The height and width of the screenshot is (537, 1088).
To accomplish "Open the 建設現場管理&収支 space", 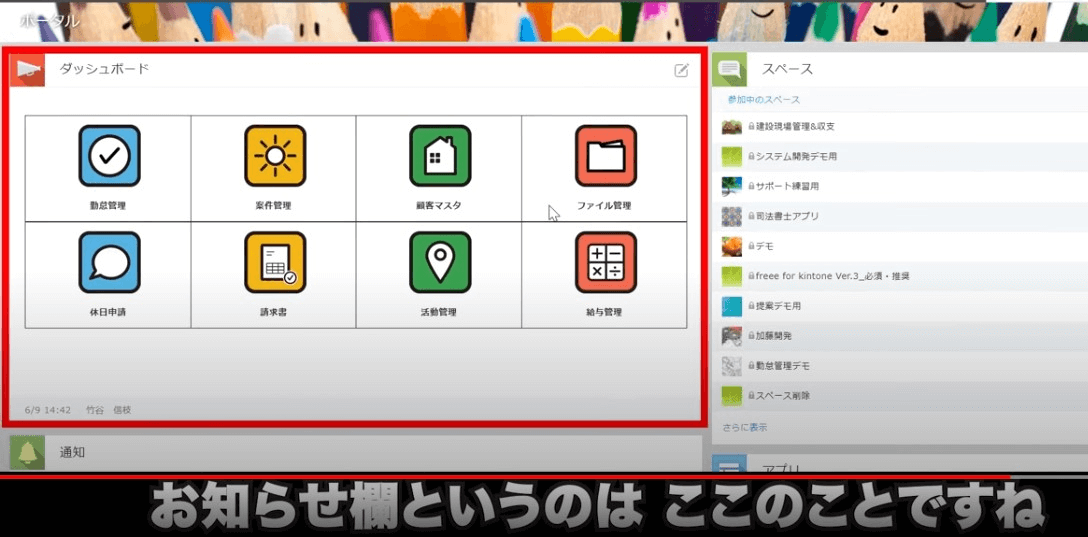I will point(795,127).
